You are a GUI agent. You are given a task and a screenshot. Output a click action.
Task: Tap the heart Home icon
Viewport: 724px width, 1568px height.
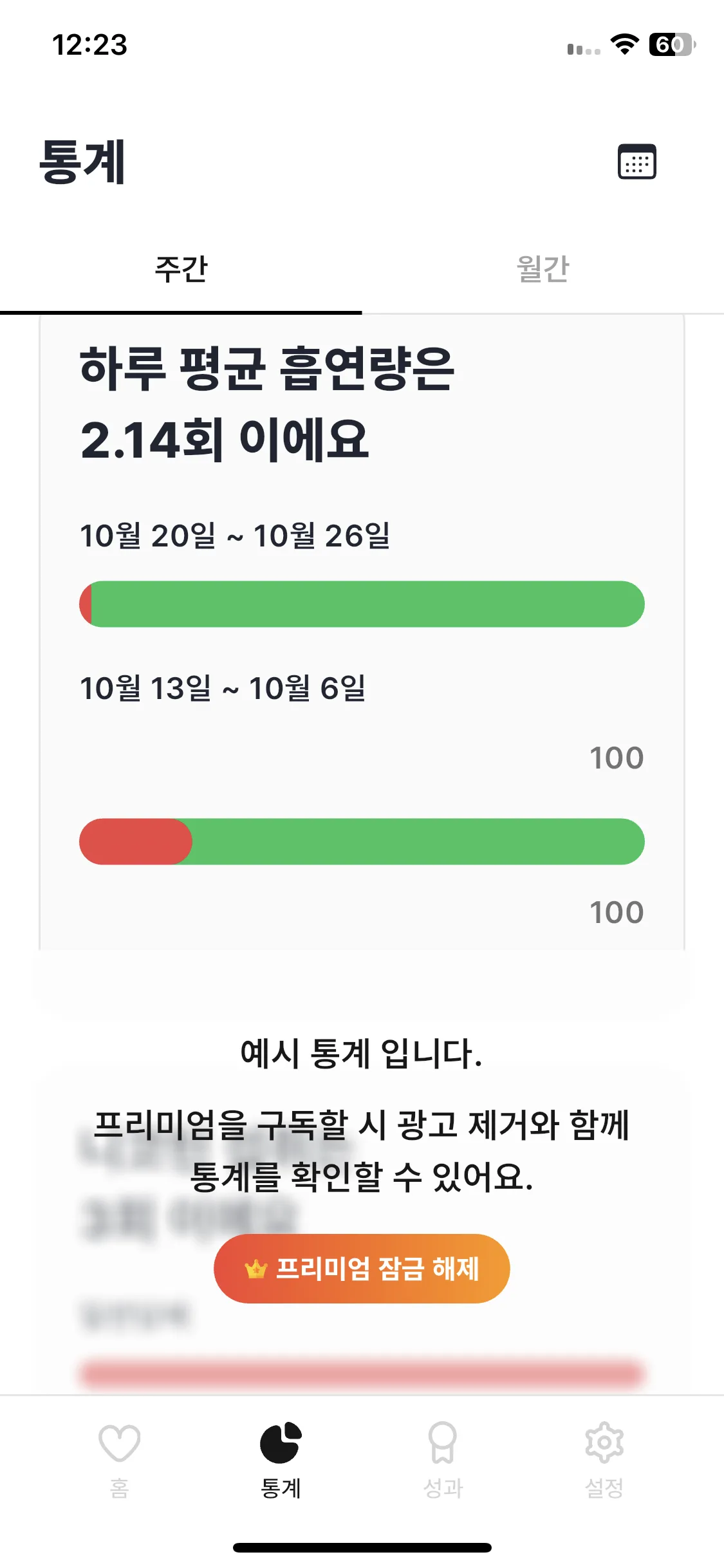coord(120,1443)
